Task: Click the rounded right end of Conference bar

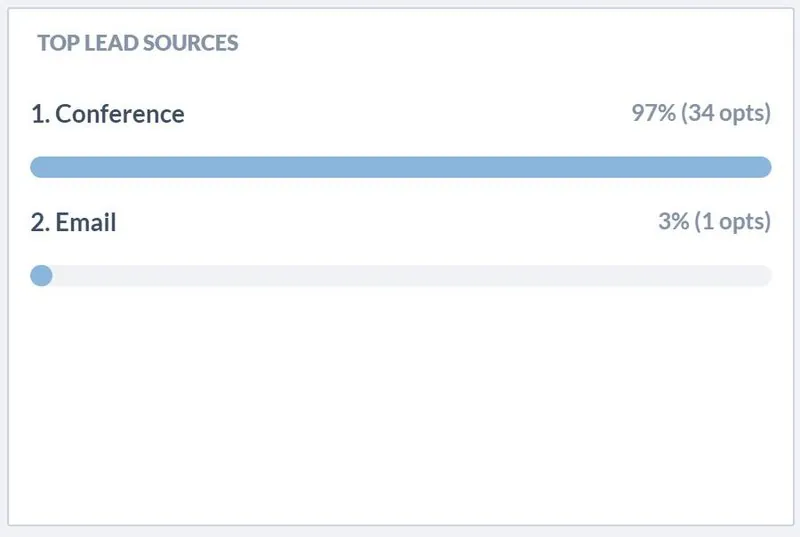Action: 763,167
